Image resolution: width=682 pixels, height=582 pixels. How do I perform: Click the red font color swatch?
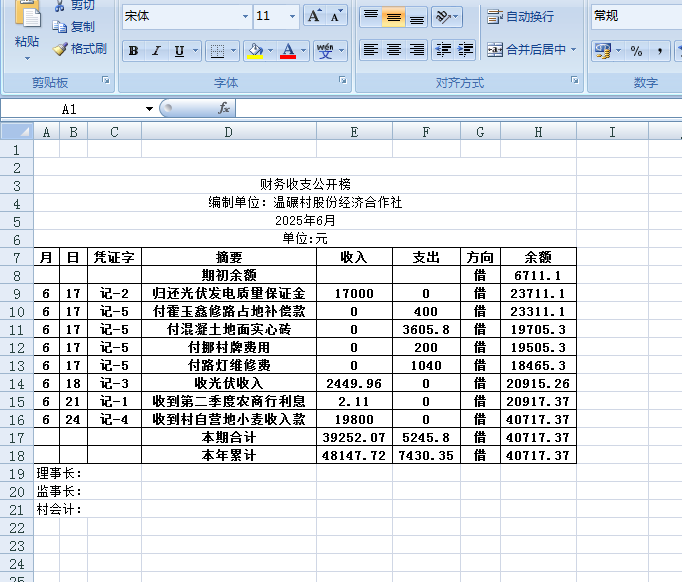[288, 51]
